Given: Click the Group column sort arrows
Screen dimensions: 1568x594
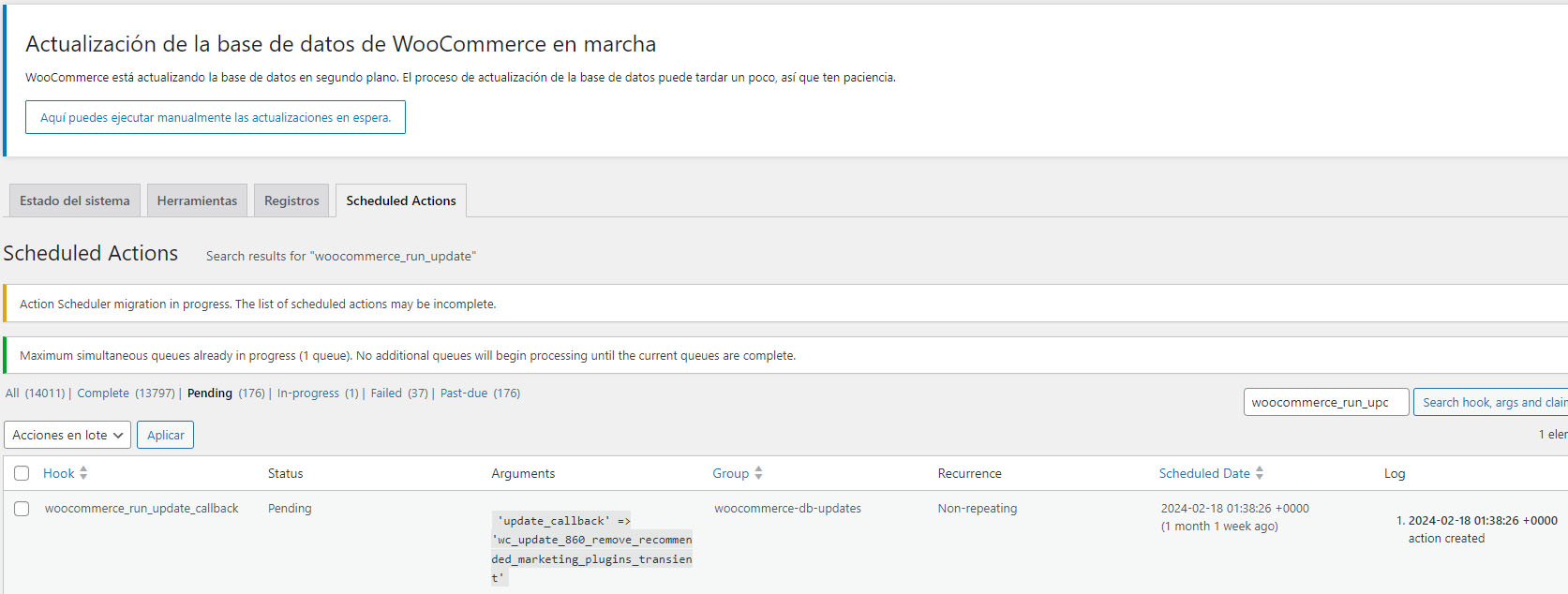Looking at the screenshot, I should click(x=758, y=473).
